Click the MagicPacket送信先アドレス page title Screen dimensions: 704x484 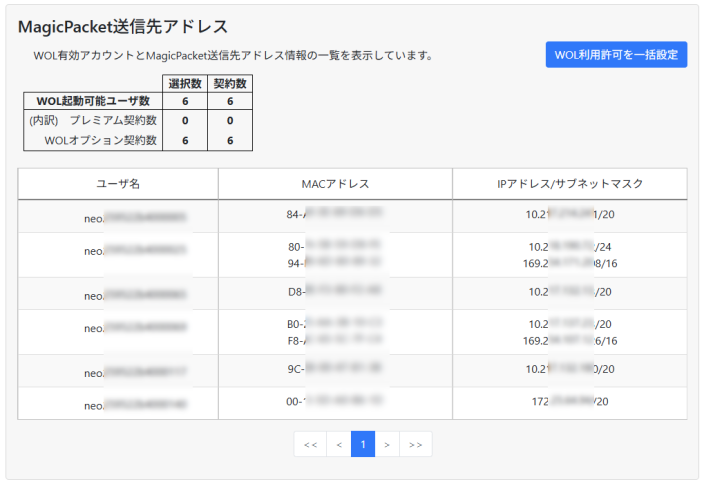point(123,26)
